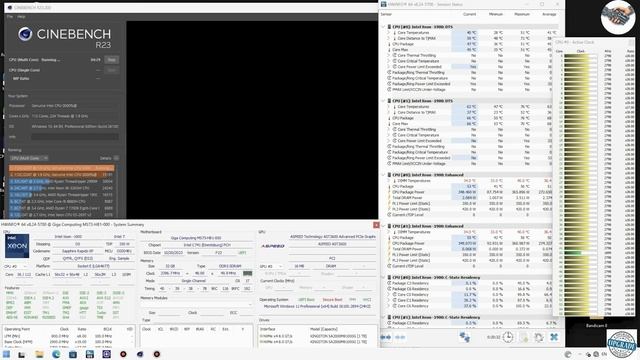Screen dimensions: 640x360
Task: Click the last red circle taskbar icon
Action: pos(157,354)
